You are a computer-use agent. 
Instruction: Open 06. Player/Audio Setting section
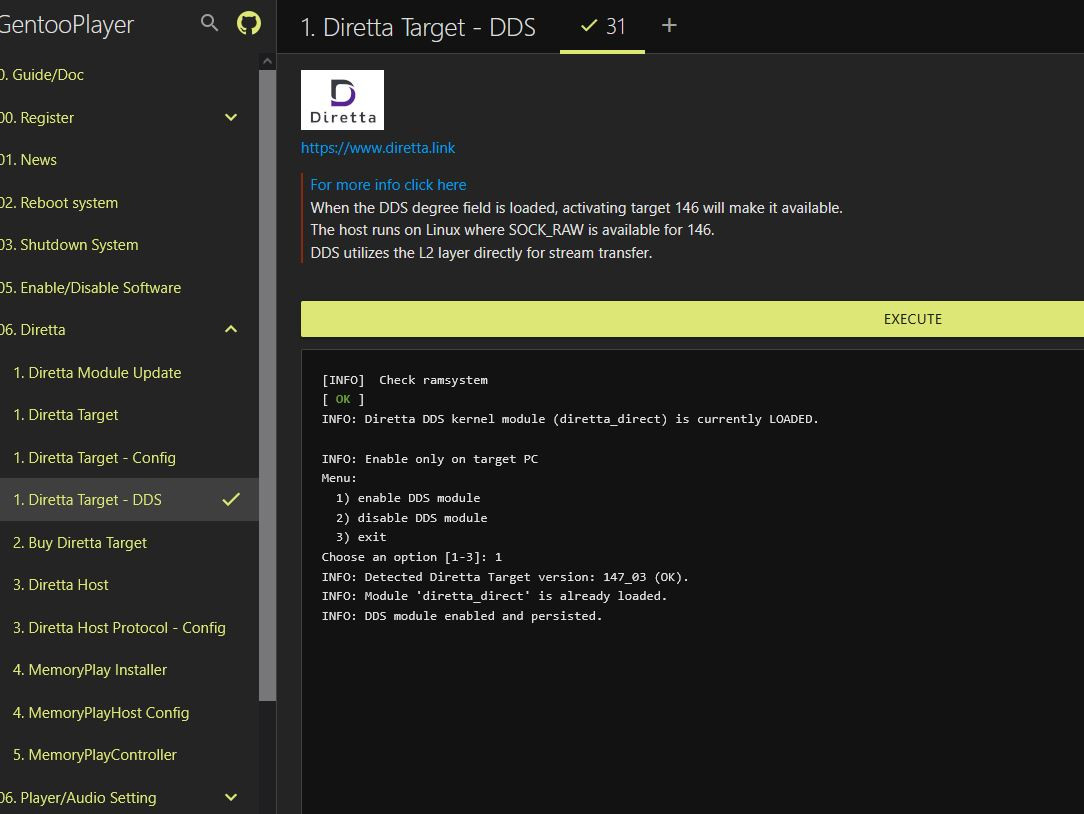coord(129,798)
